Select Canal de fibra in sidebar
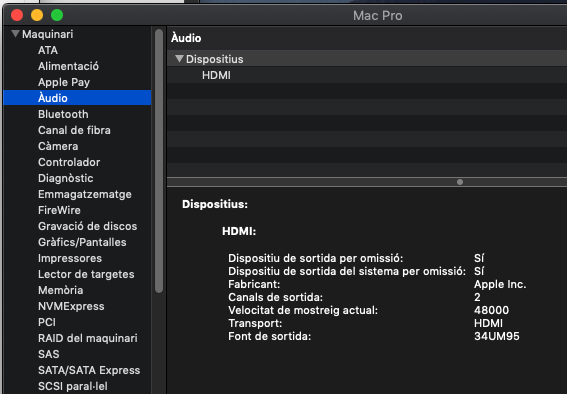The height and width of the screenshot is (394, 567). pyautogui.click(x=74, y=130)
